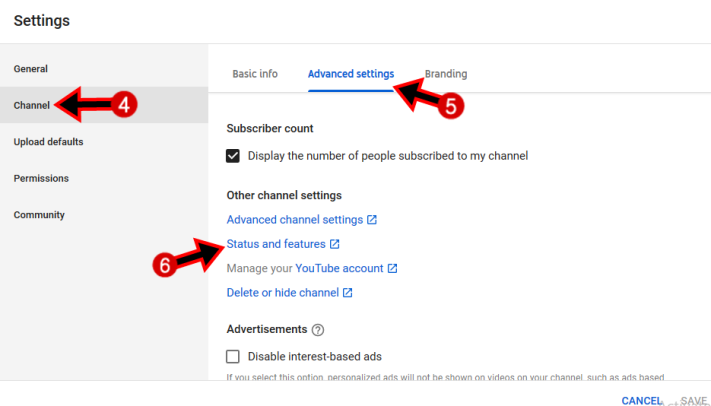Open the Advertisements help question-mark icon
The width and height of the screenshot is (711, 406).
318,330
